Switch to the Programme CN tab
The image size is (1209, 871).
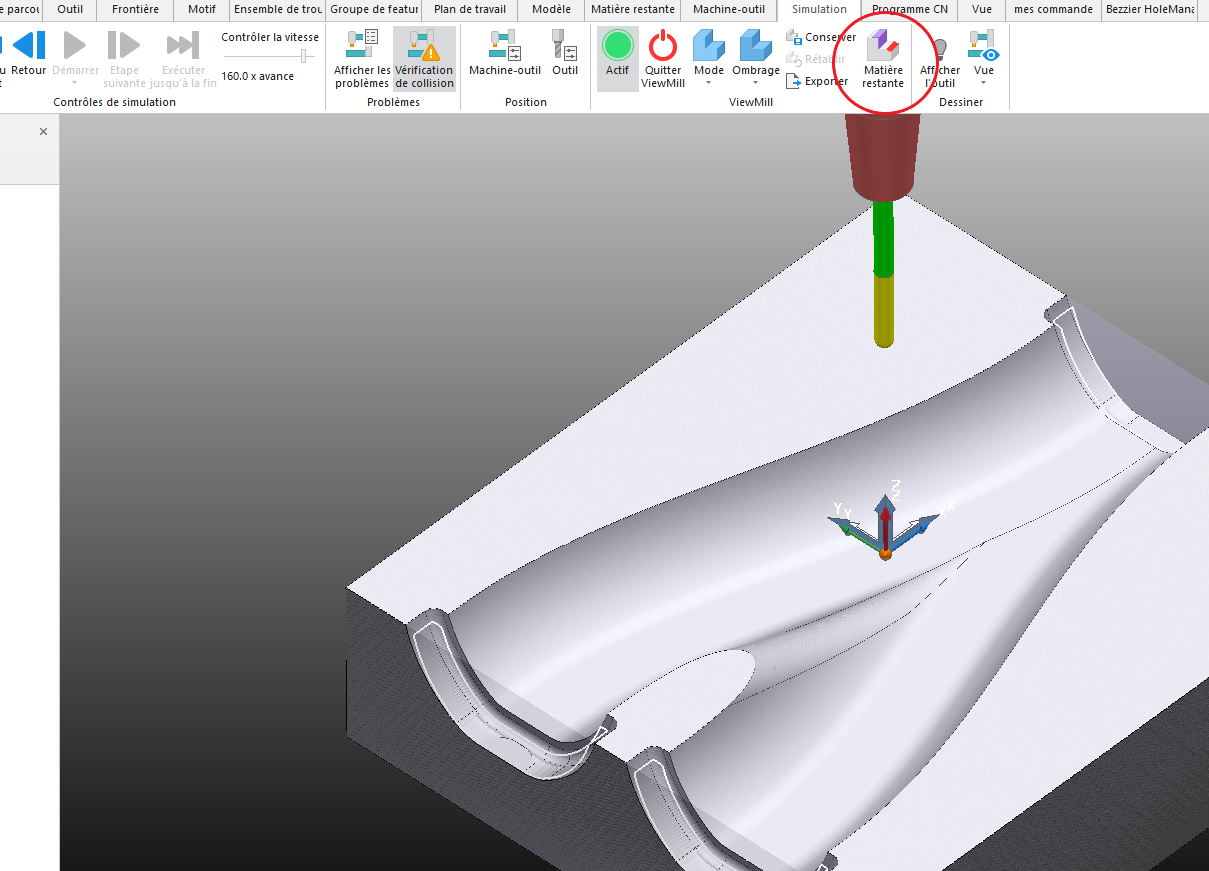[x=909, y=10]
